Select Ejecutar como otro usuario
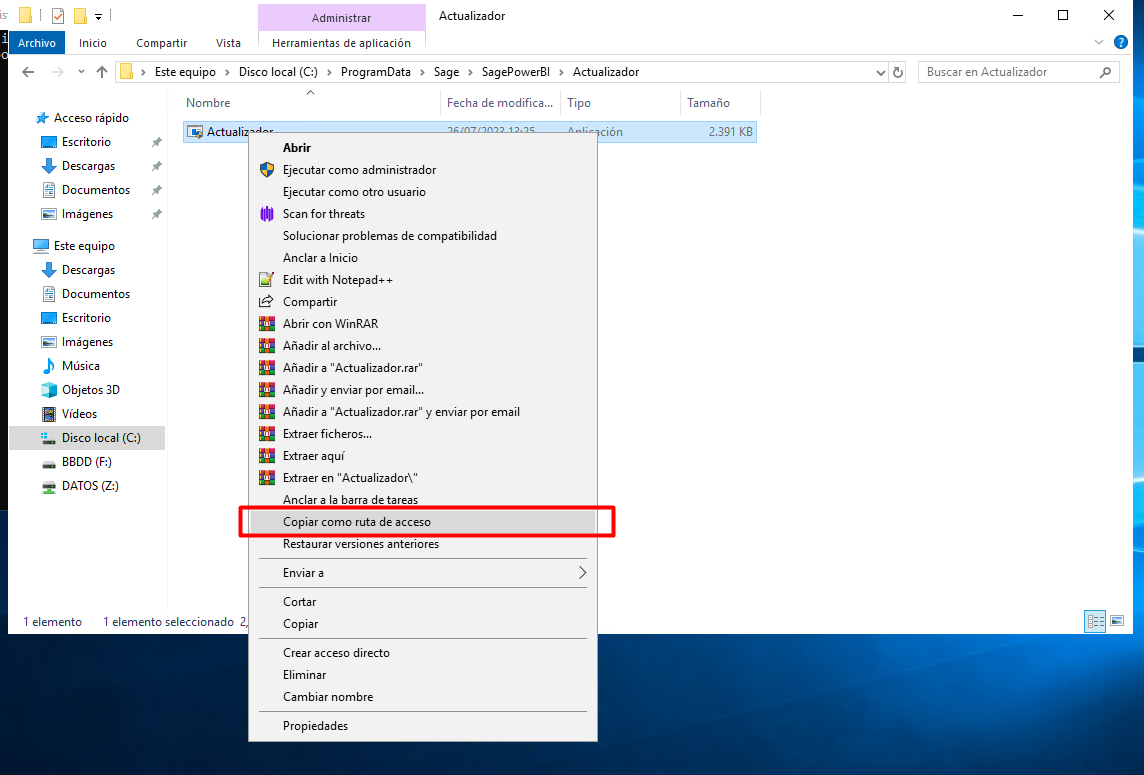 423,192
